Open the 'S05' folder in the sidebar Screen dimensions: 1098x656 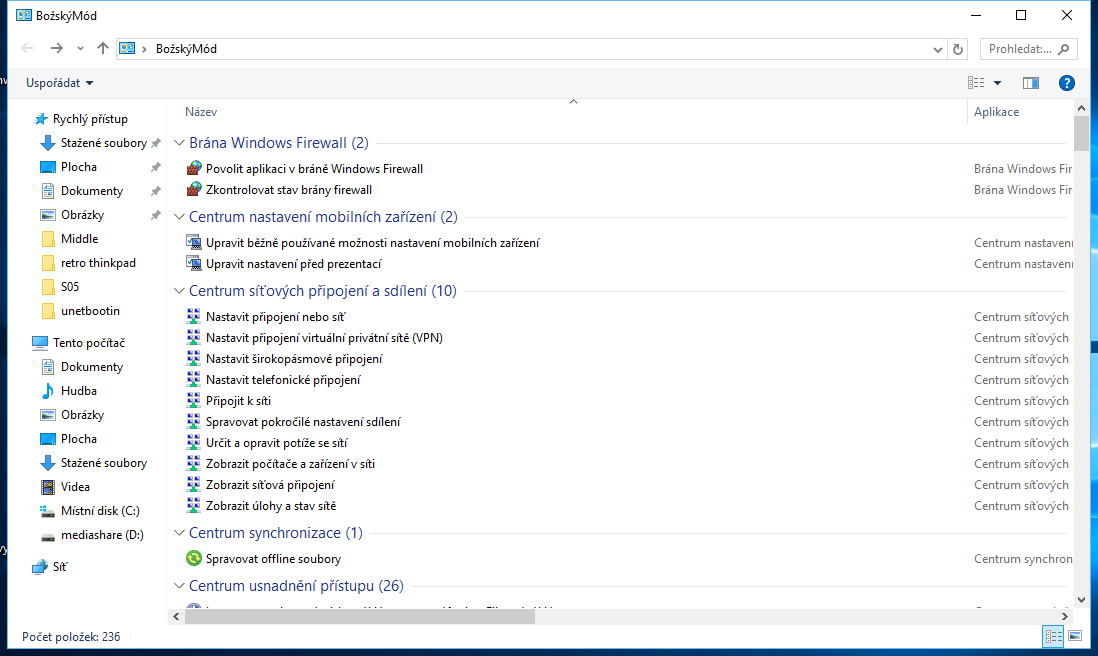pos(69,287)
